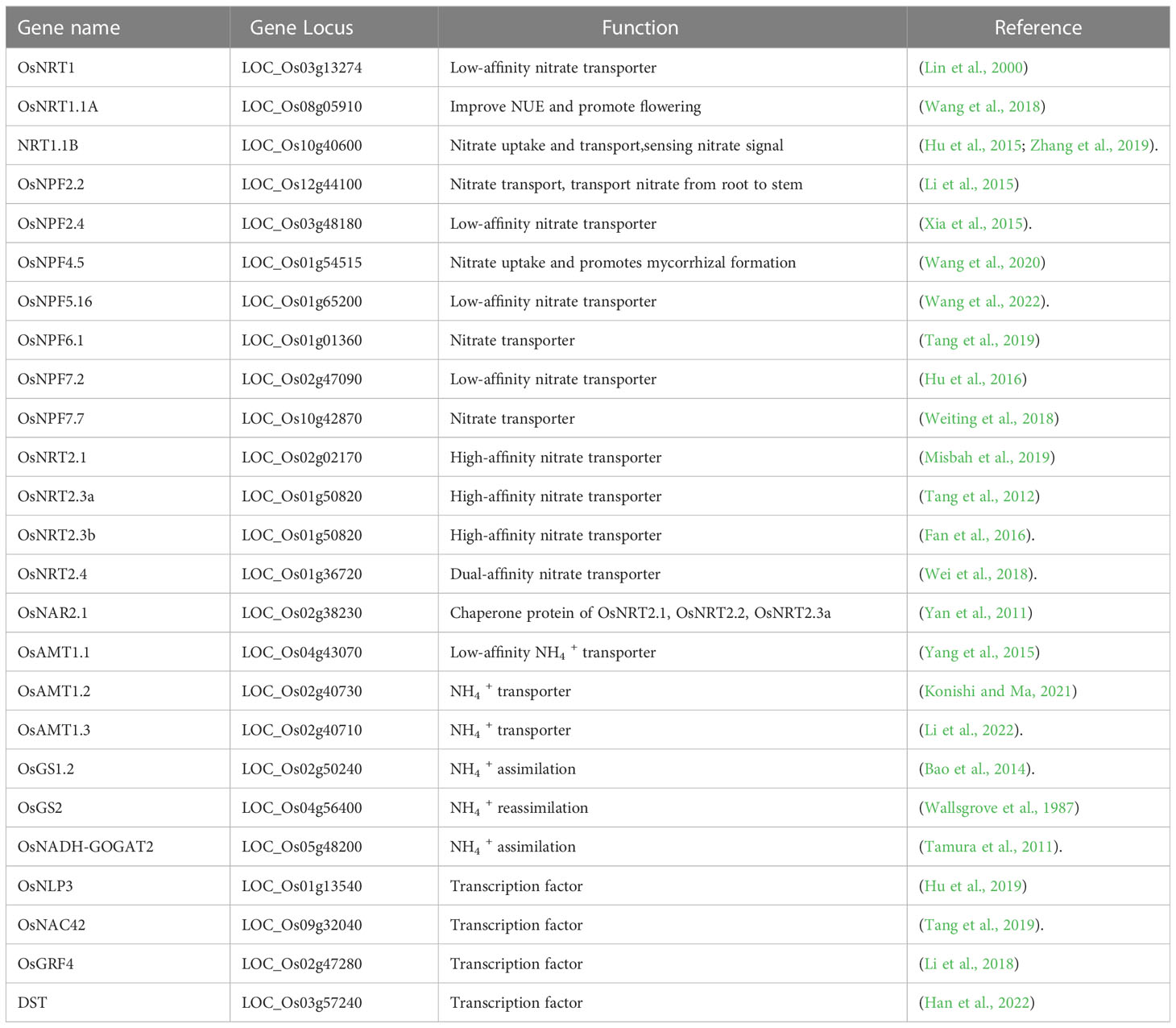Click locus LOC_Os04g43070
Screen dimensions: 1176x1028
(x=302, y=653)
